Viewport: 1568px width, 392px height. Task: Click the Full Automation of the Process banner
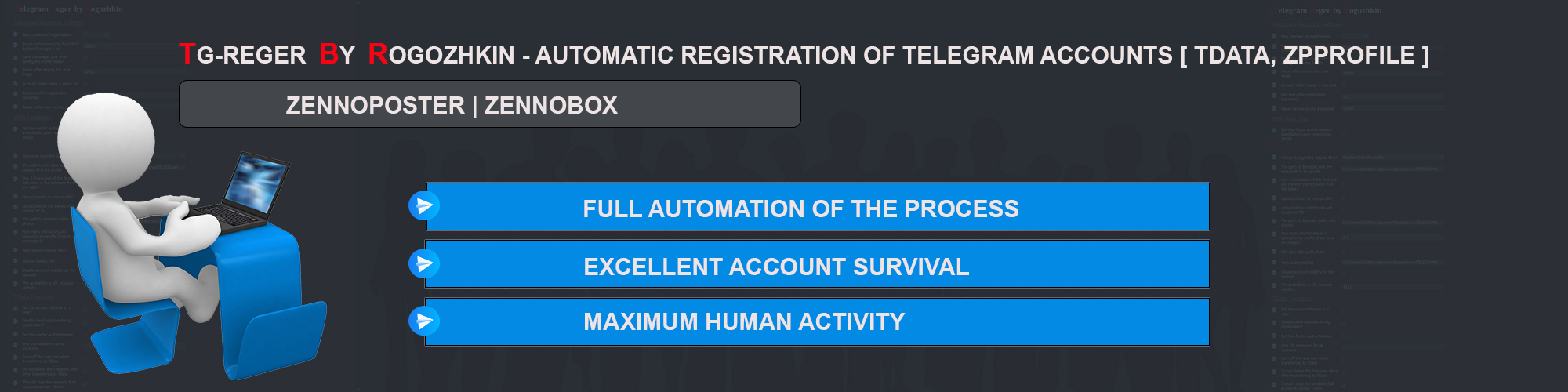click(817, 207)
